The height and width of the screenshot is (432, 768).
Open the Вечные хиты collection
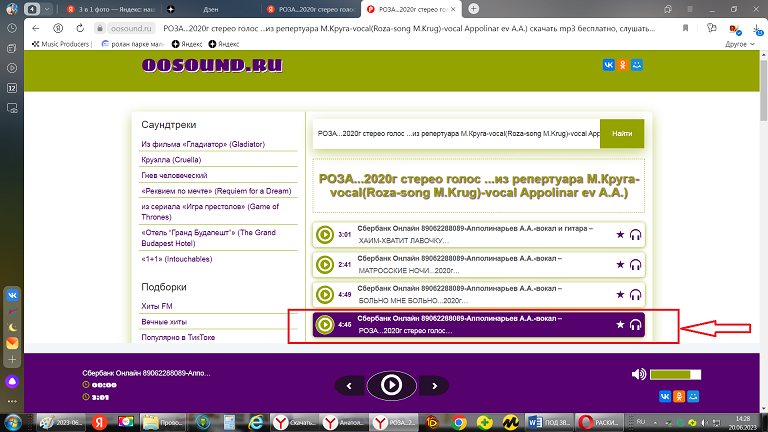pos(164,322)
